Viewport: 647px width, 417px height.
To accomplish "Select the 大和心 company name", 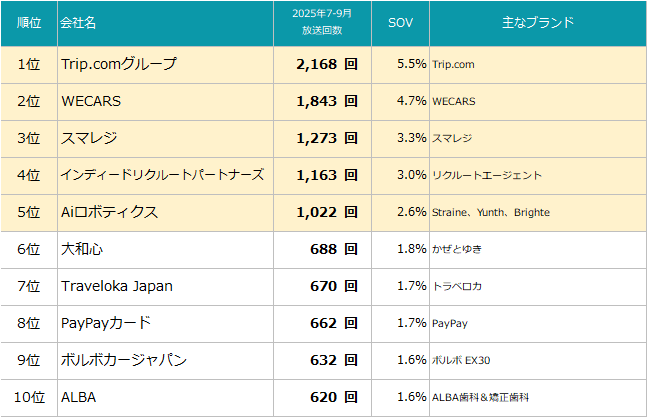I will (x=82, y=249).
